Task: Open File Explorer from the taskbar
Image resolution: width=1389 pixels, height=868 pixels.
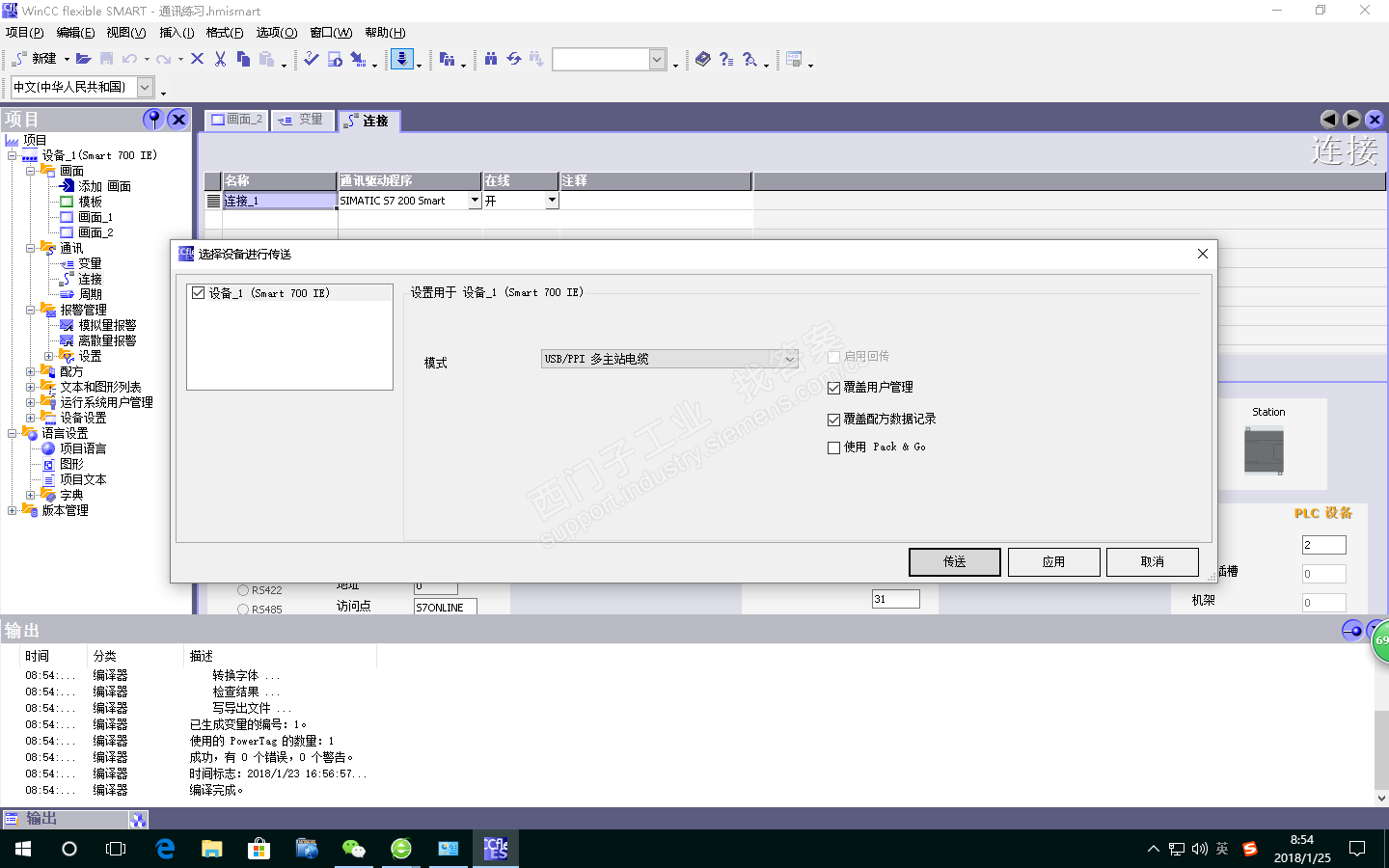Action: point(212,849)
